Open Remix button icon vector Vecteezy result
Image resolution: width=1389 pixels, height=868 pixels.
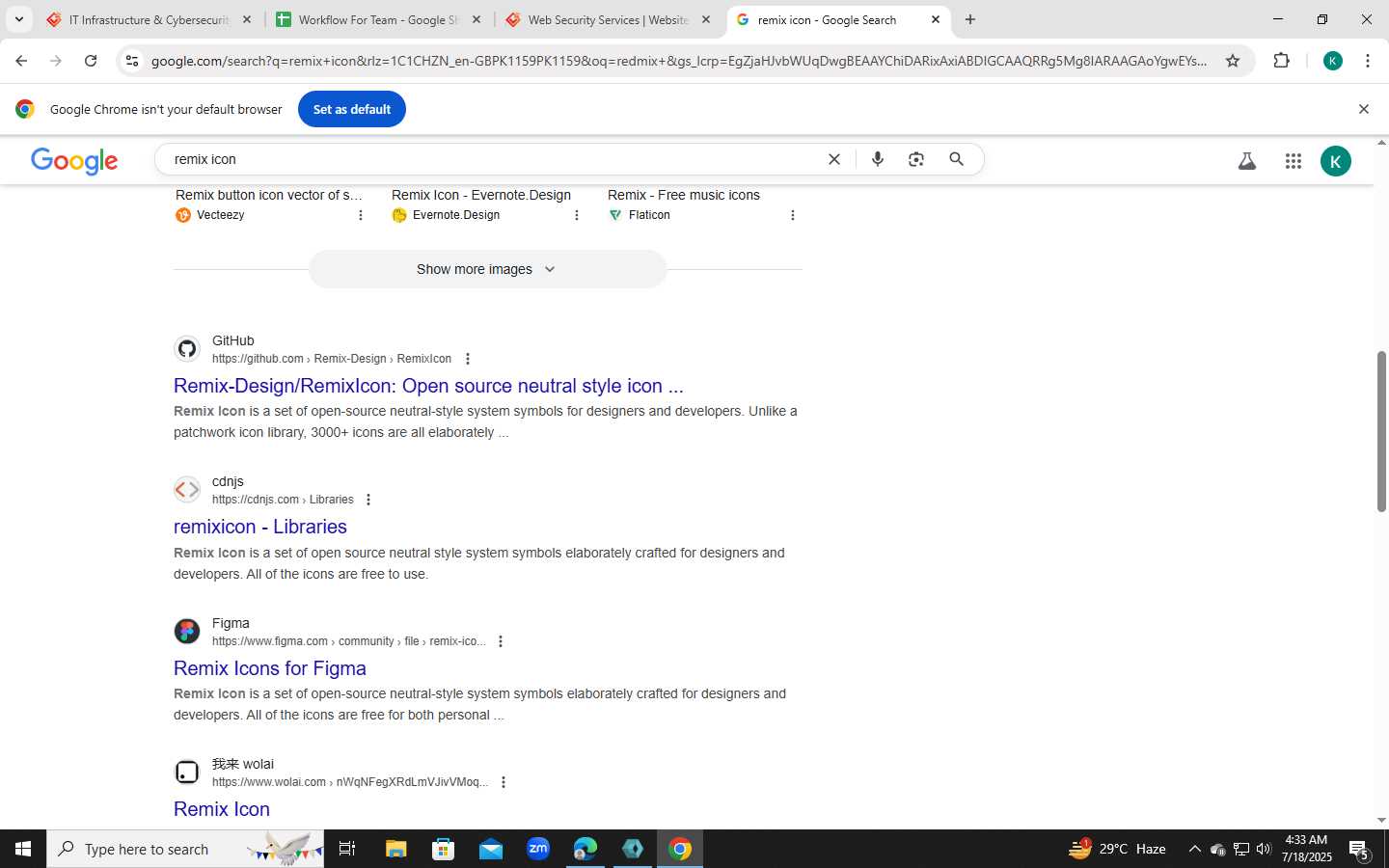click(269, 195)
